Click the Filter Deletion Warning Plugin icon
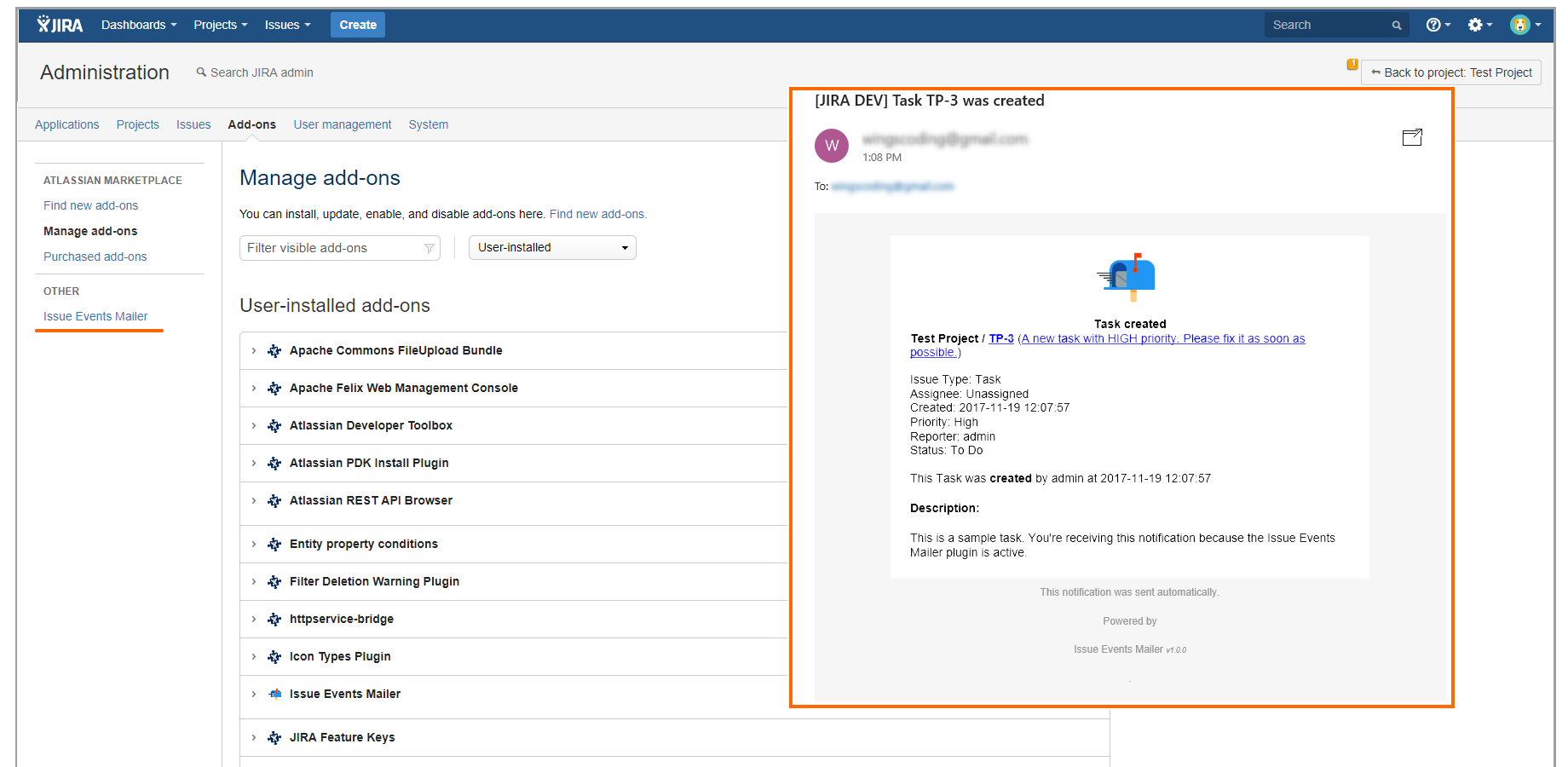The image size is (1568, 767). 274,581
